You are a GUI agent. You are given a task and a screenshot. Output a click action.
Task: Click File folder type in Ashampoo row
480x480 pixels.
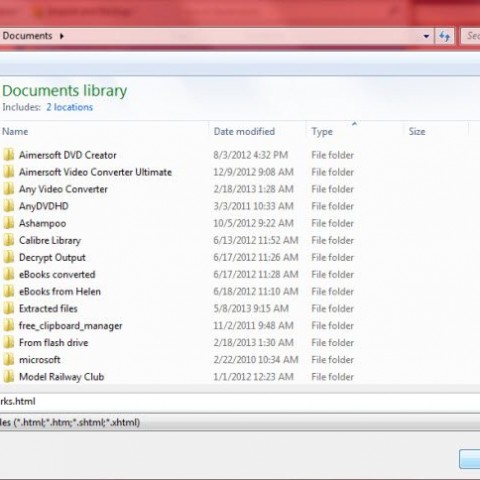(x=332, y=223)
